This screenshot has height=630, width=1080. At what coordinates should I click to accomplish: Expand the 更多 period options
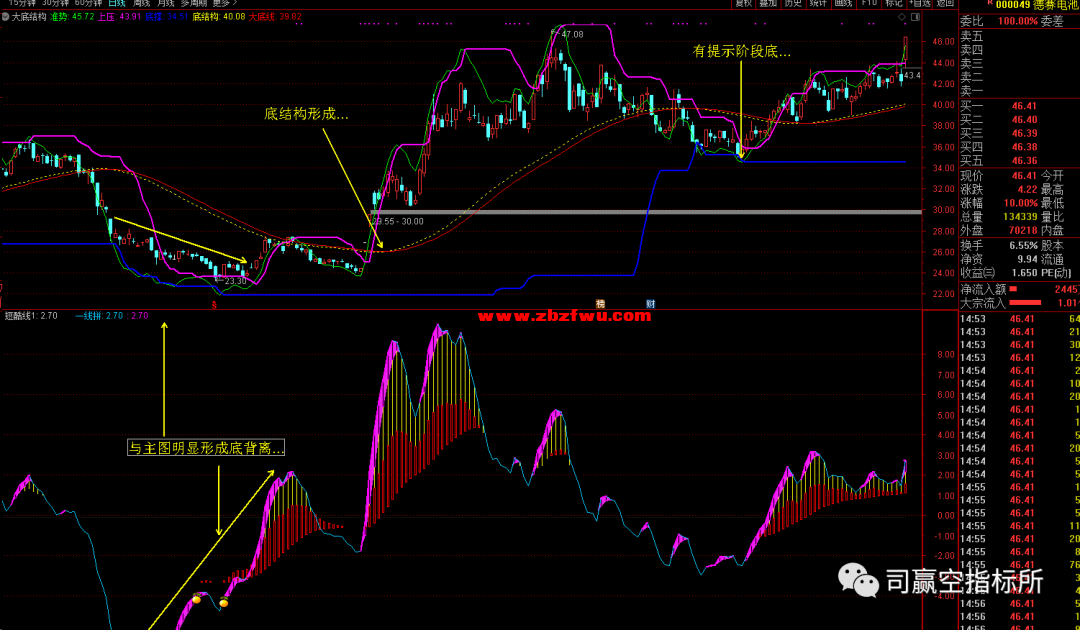pyautogui.click(x=225, y=3)
